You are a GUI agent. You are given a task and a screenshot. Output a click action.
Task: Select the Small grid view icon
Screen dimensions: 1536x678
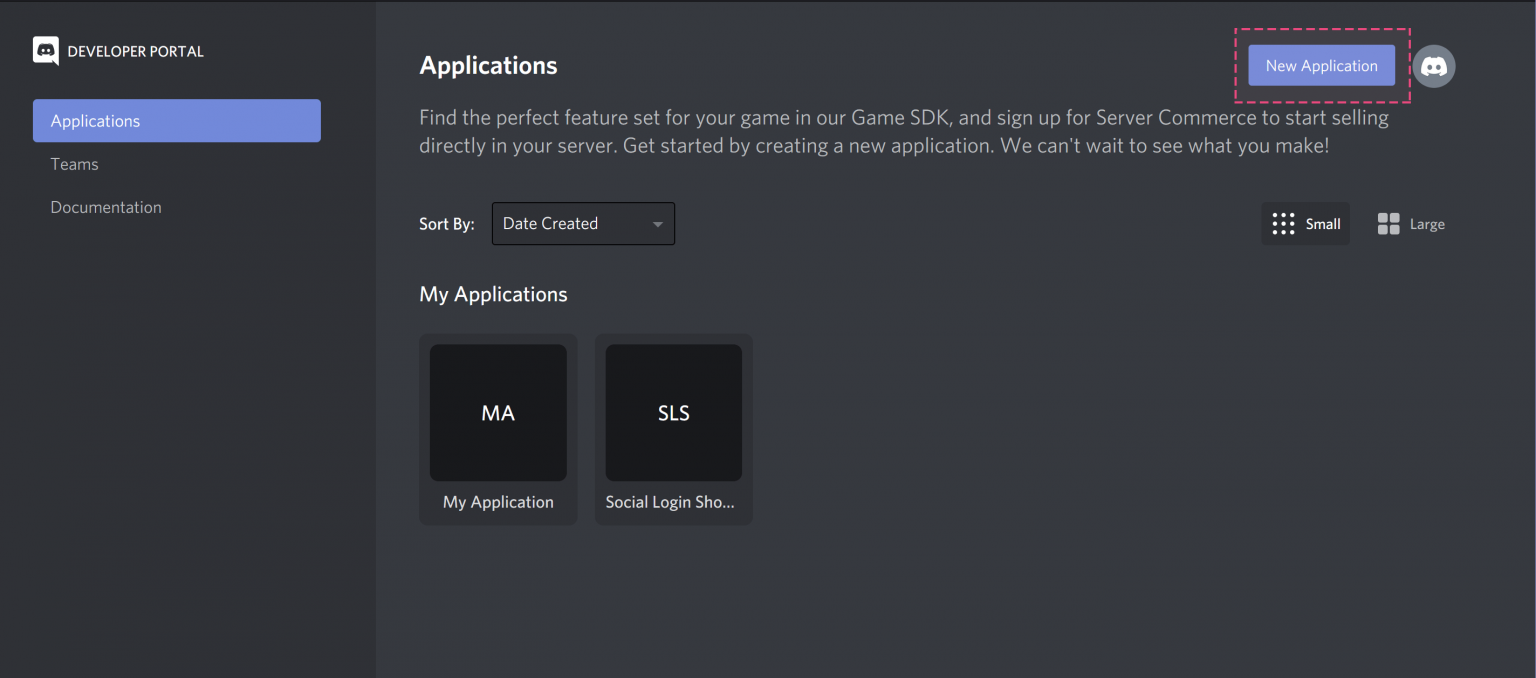tap(1305, 223)
